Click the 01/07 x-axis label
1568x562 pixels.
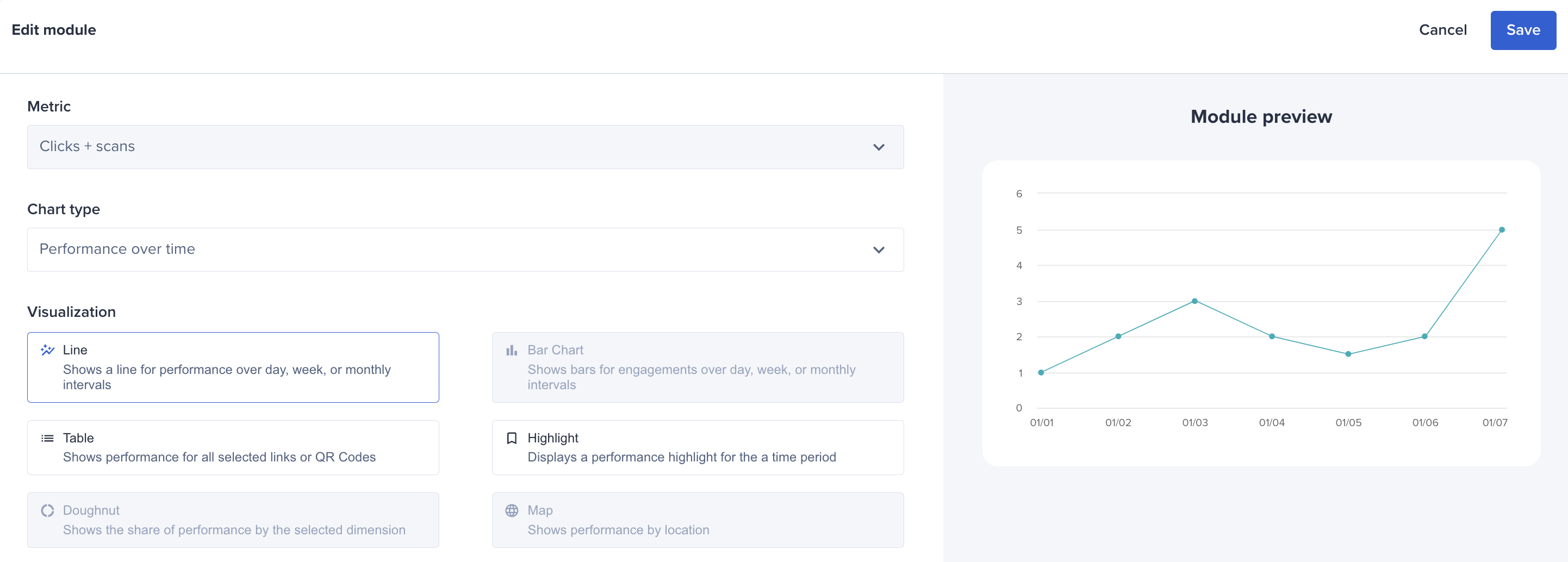click(x=1495, y=423)
